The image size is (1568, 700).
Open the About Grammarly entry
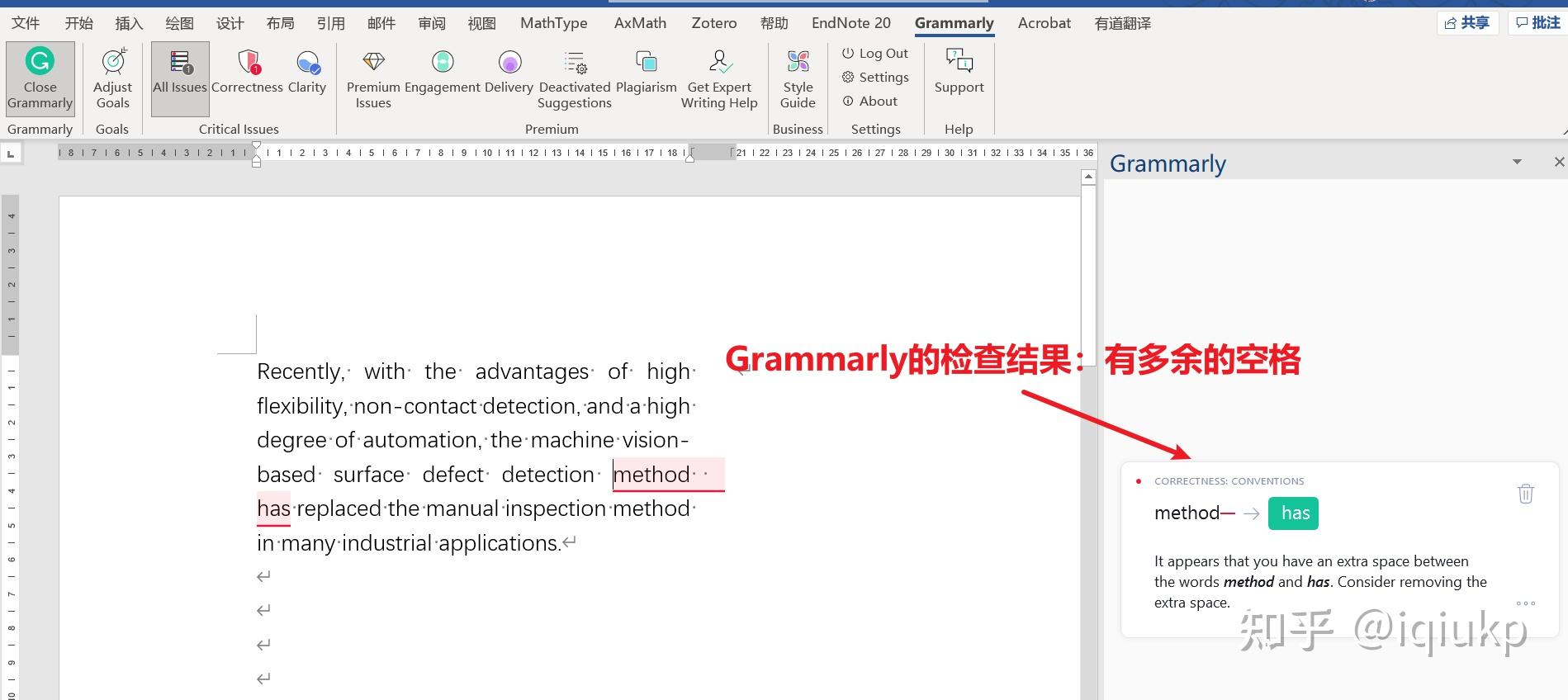[x=869, y=101]
